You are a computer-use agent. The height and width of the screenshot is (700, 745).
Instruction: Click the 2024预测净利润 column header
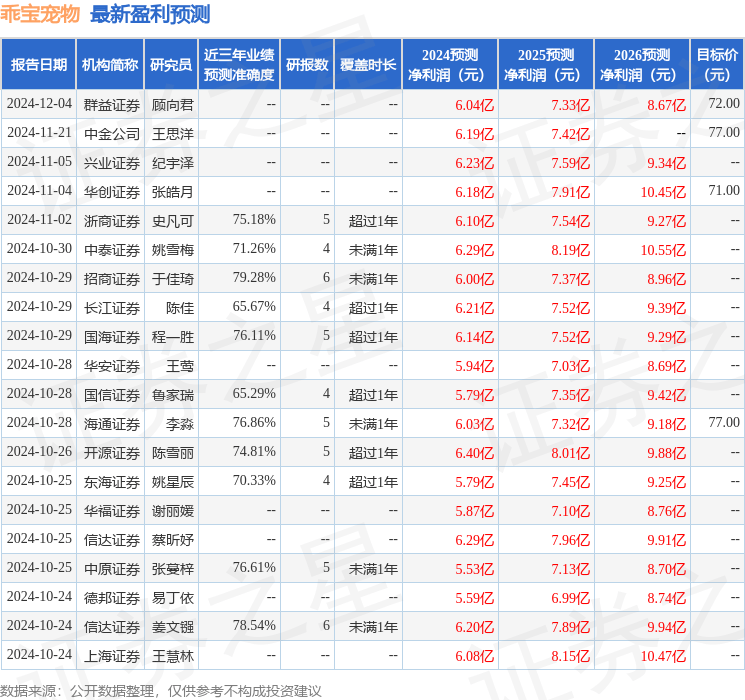(x=450, y=65)
